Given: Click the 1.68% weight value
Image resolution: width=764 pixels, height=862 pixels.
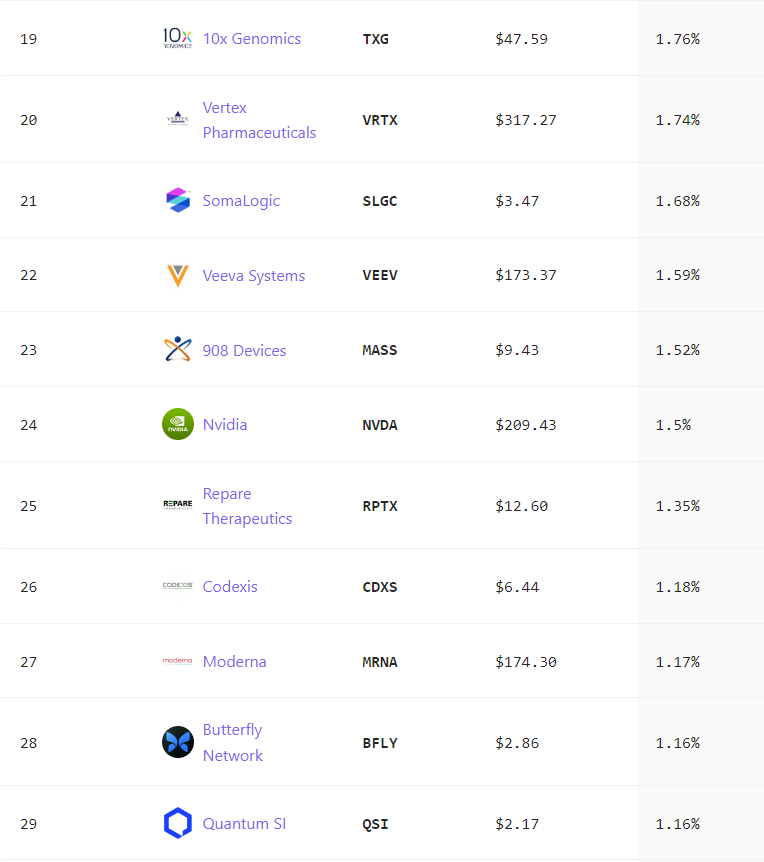Looking at the screenshot, I should pyautogui.click(x=678, y=201).
